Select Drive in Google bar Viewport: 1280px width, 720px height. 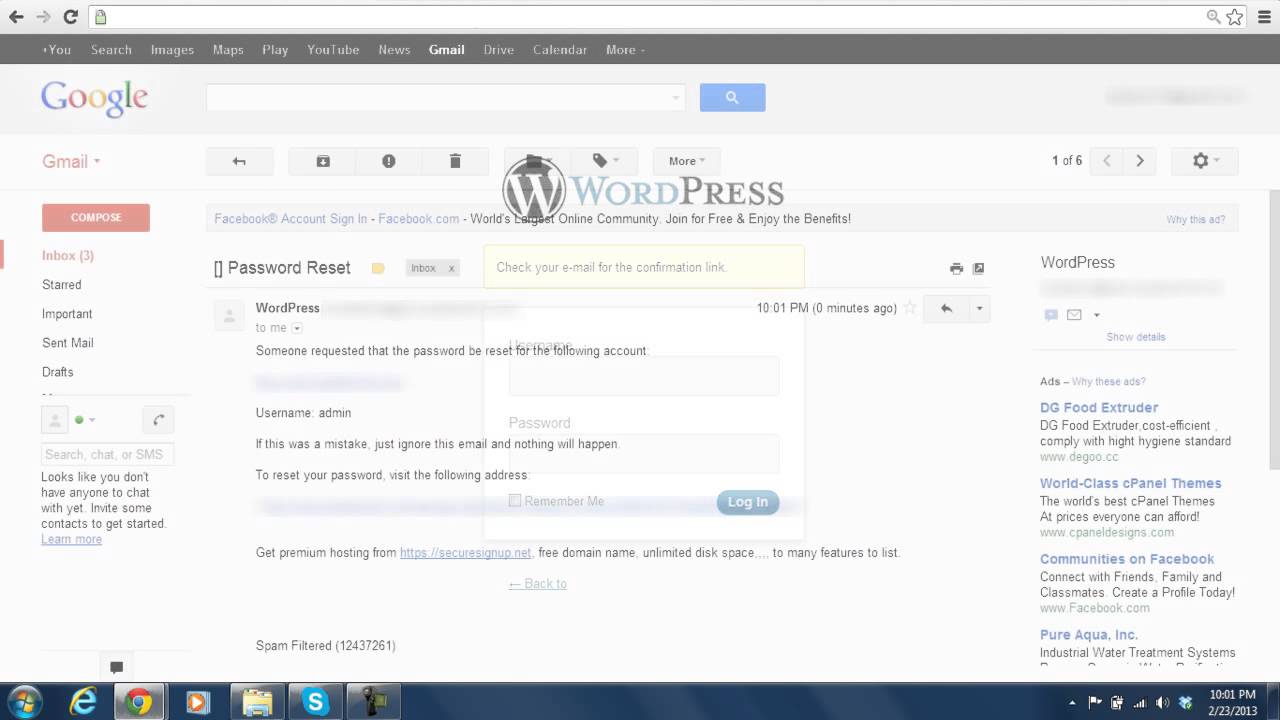[x=499, y=50]
